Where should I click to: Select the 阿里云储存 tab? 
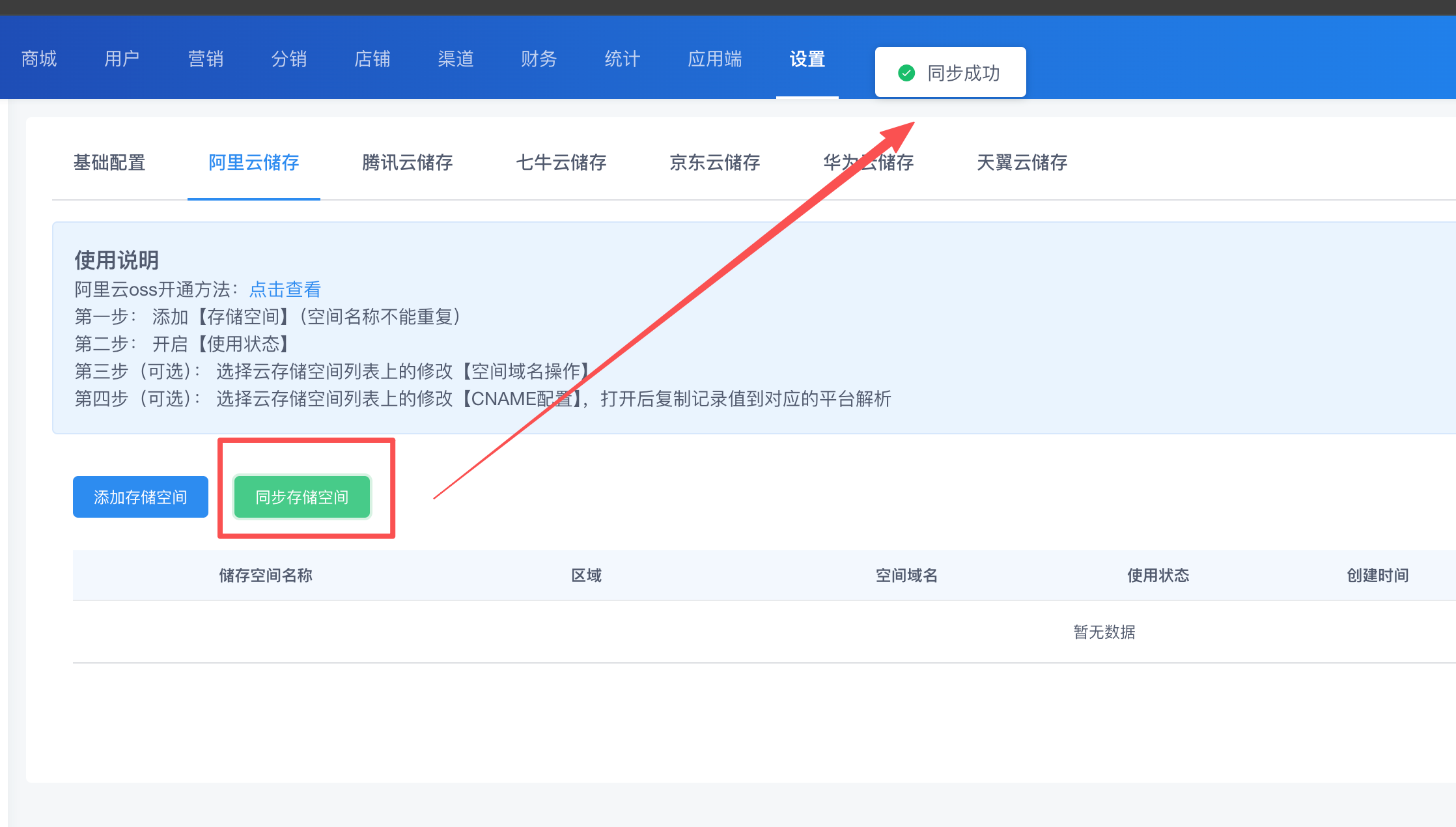point(254,162)
